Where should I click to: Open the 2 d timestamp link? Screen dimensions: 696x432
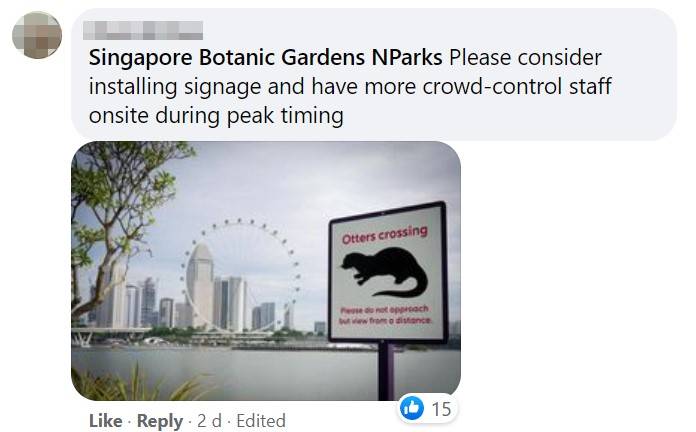click(209, 421)
